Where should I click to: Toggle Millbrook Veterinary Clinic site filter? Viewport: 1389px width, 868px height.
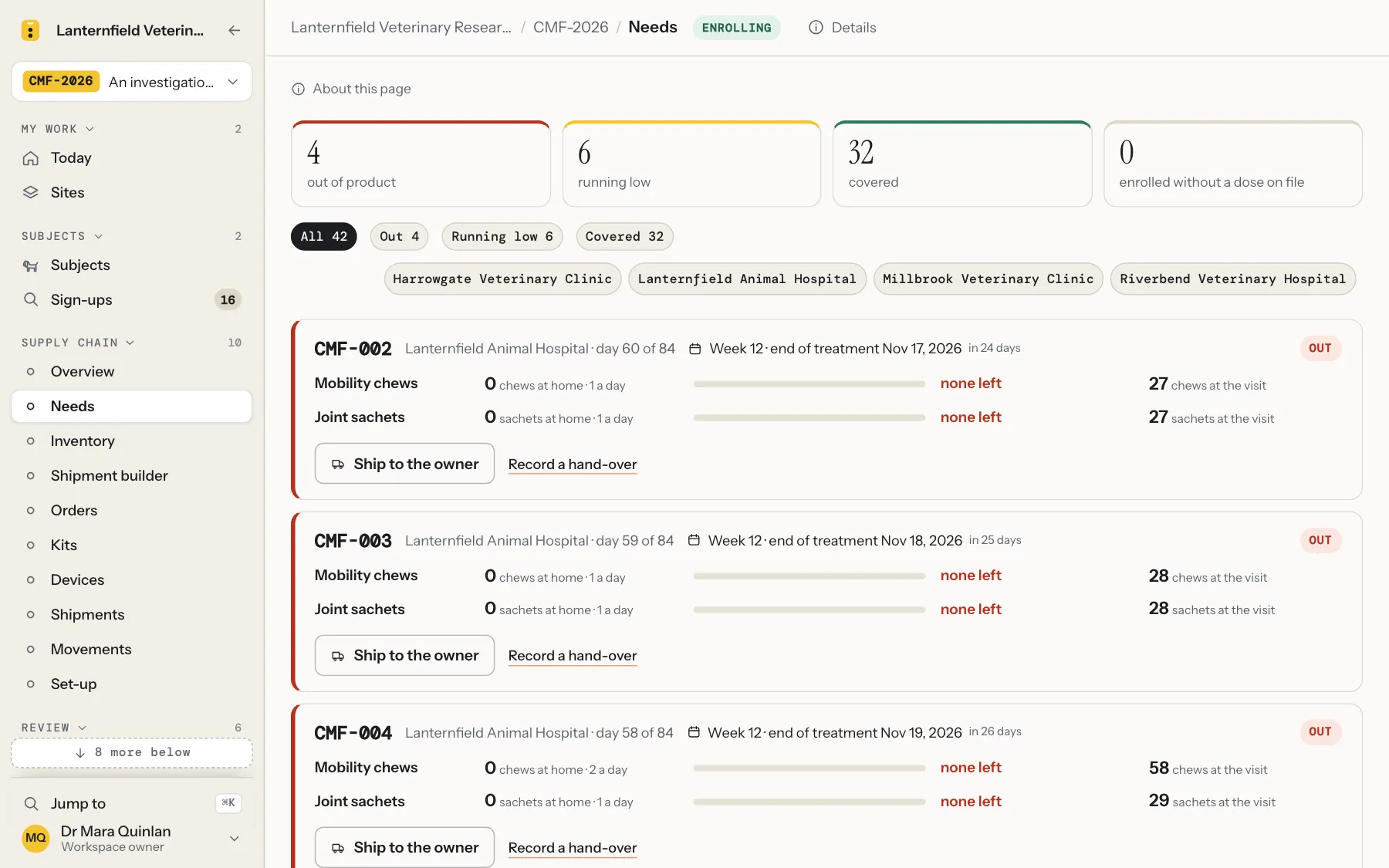988,279
